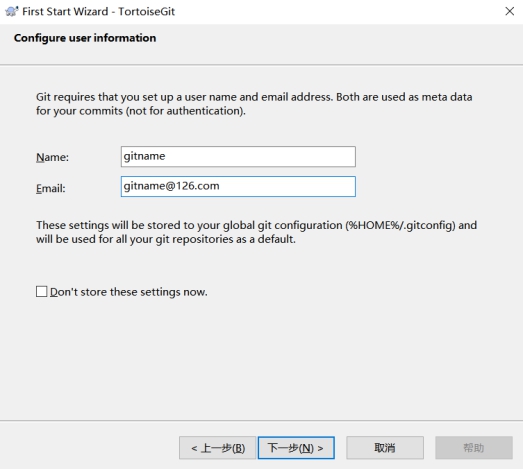Click the Email: label
The width and height of the screenshot is (523, 470).
coord(51,188)
